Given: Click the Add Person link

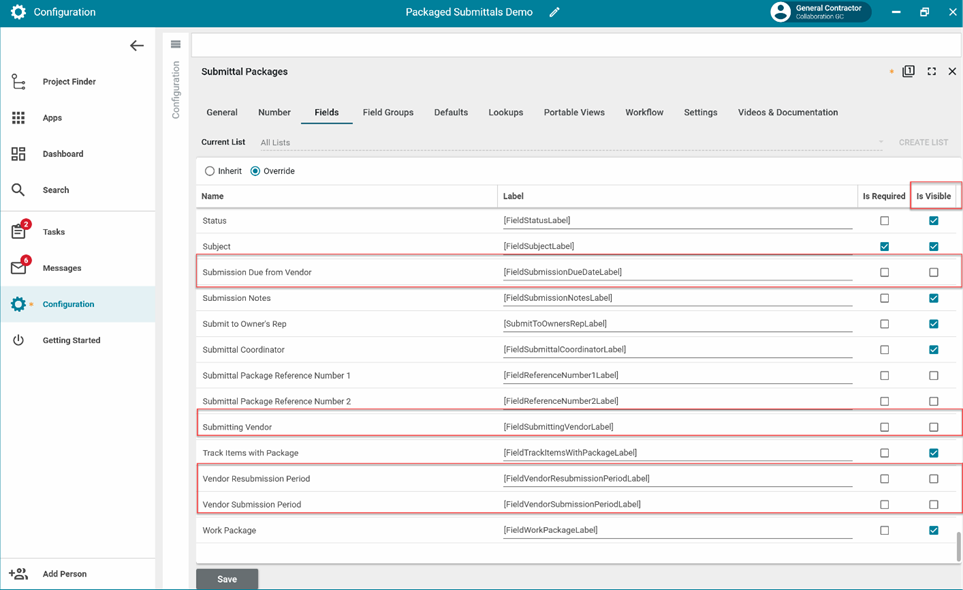Looking at the screenshot, I should point(64,574).
